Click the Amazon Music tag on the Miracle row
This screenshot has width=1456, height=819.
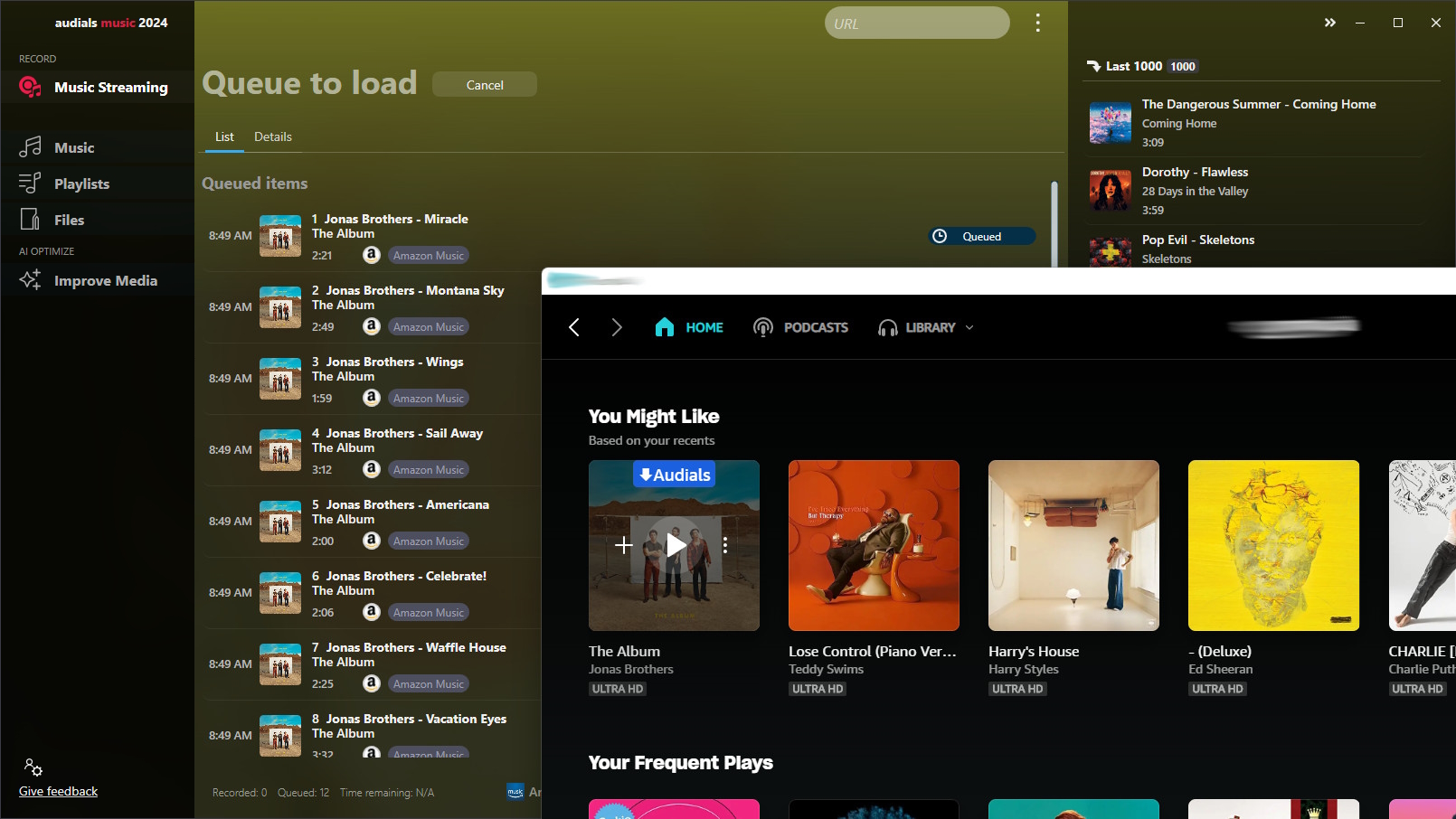429,255
